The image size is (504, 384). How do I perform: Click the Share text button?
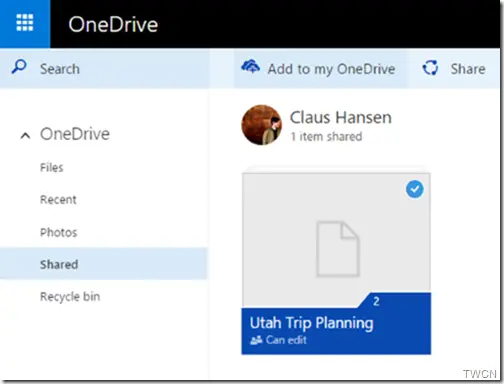pyautogui.click(x=468, y=69)
